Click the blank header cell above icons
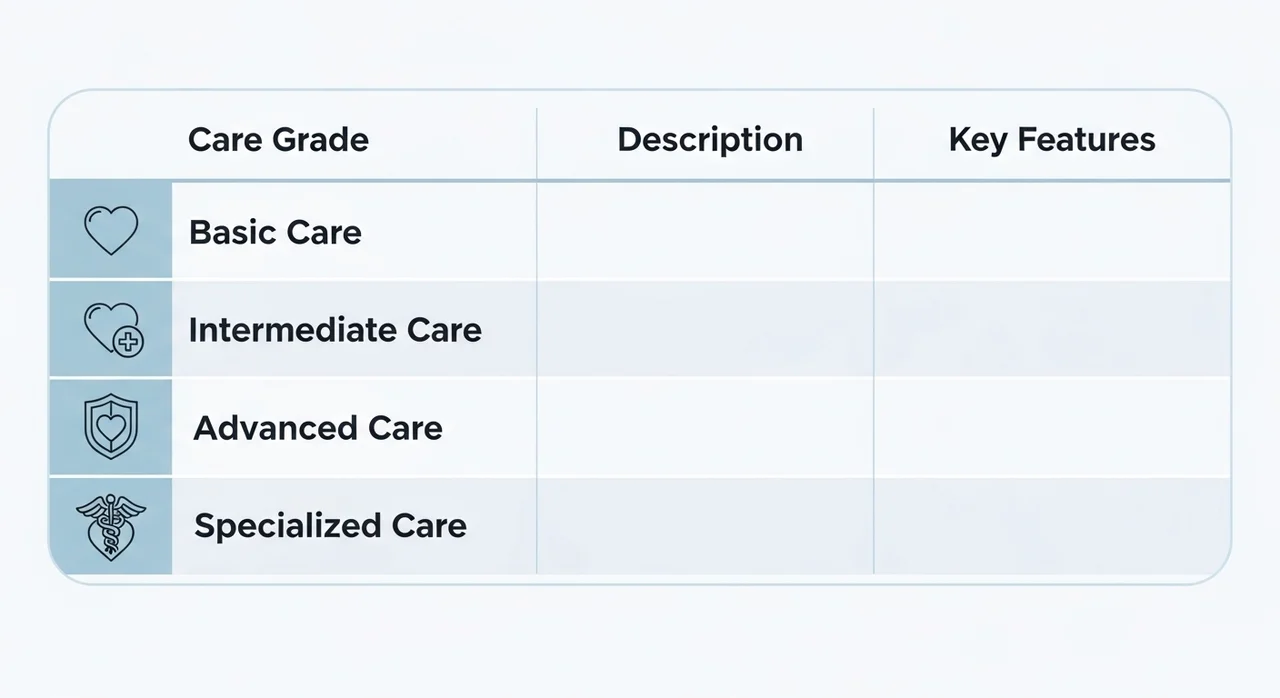The image size is (1280, 698). pyautogui.click(x=110, y=138)
